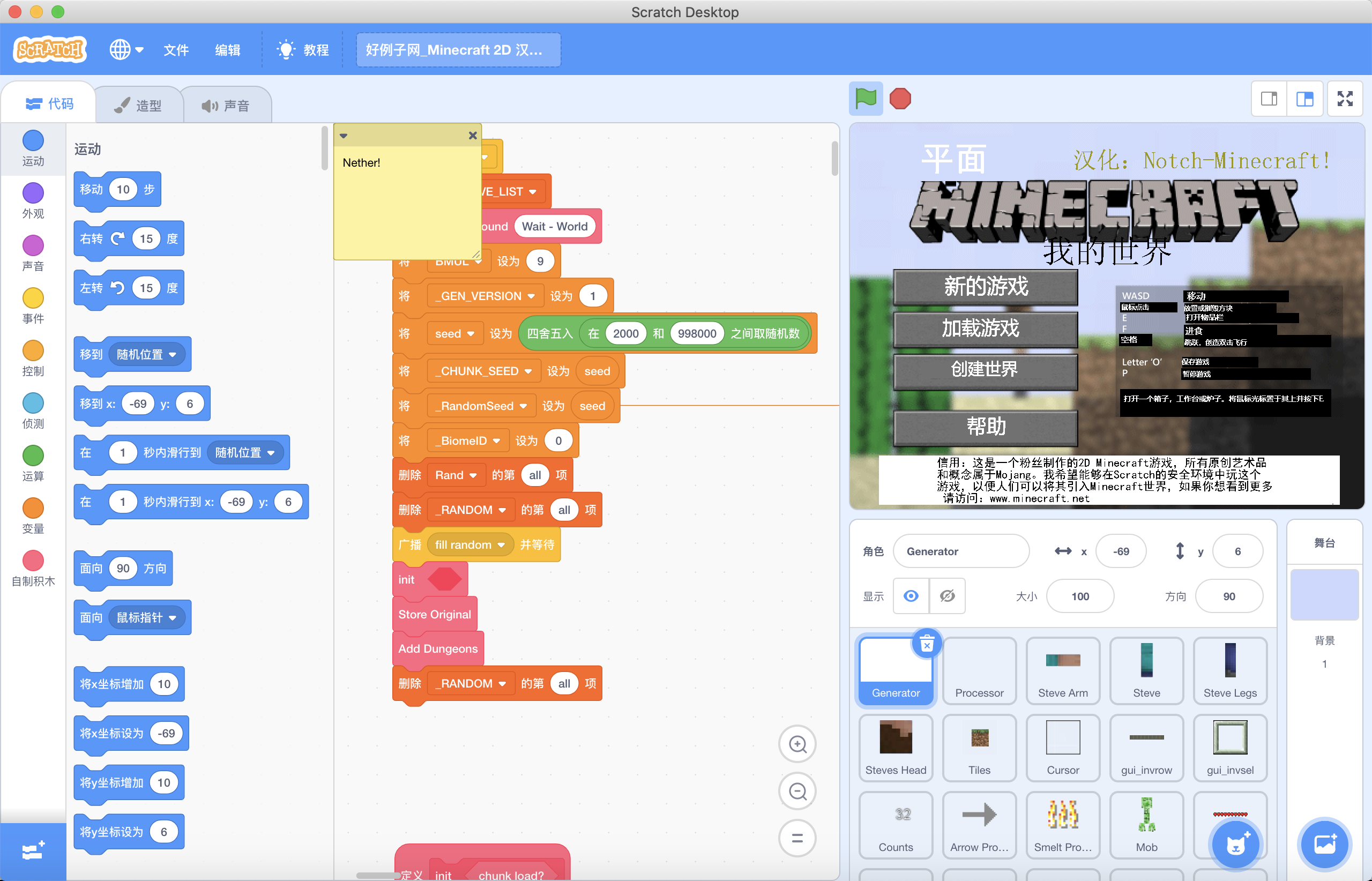
Task: Select the 变量 variables category
Action: [33, 517]
